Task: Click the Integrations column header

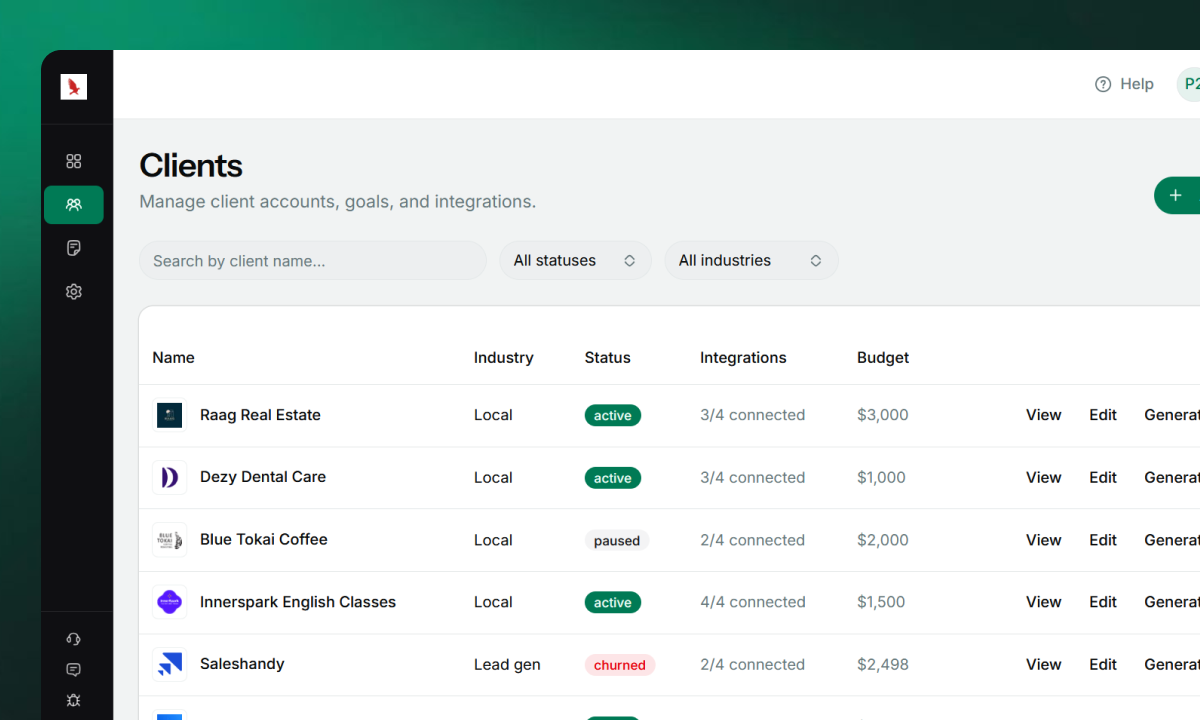Action: pyautogui.click(x=743, y=357)
